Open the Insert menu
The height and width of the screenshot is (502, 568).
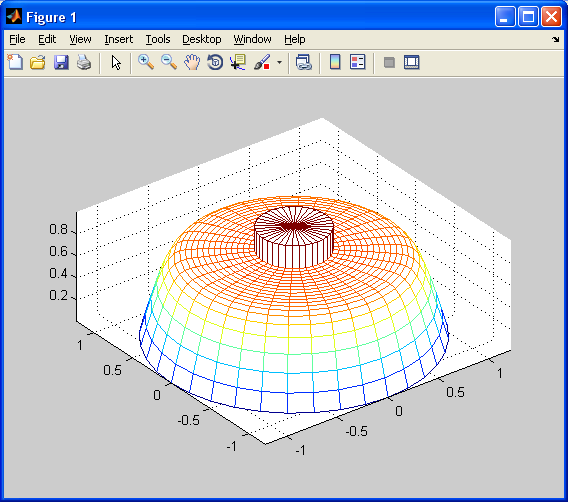pos(118,39)
